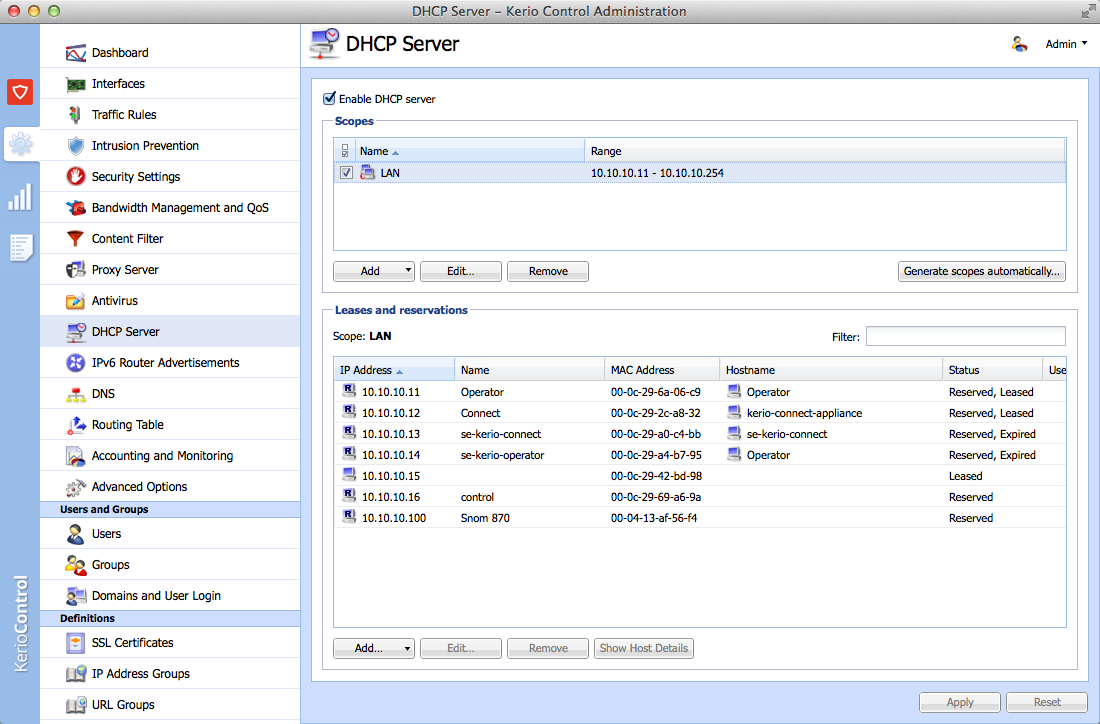The height and width of the screenshot is (724, 1100).
Task: Click the Content Filter funnel icon
Action: coord(76,239)
